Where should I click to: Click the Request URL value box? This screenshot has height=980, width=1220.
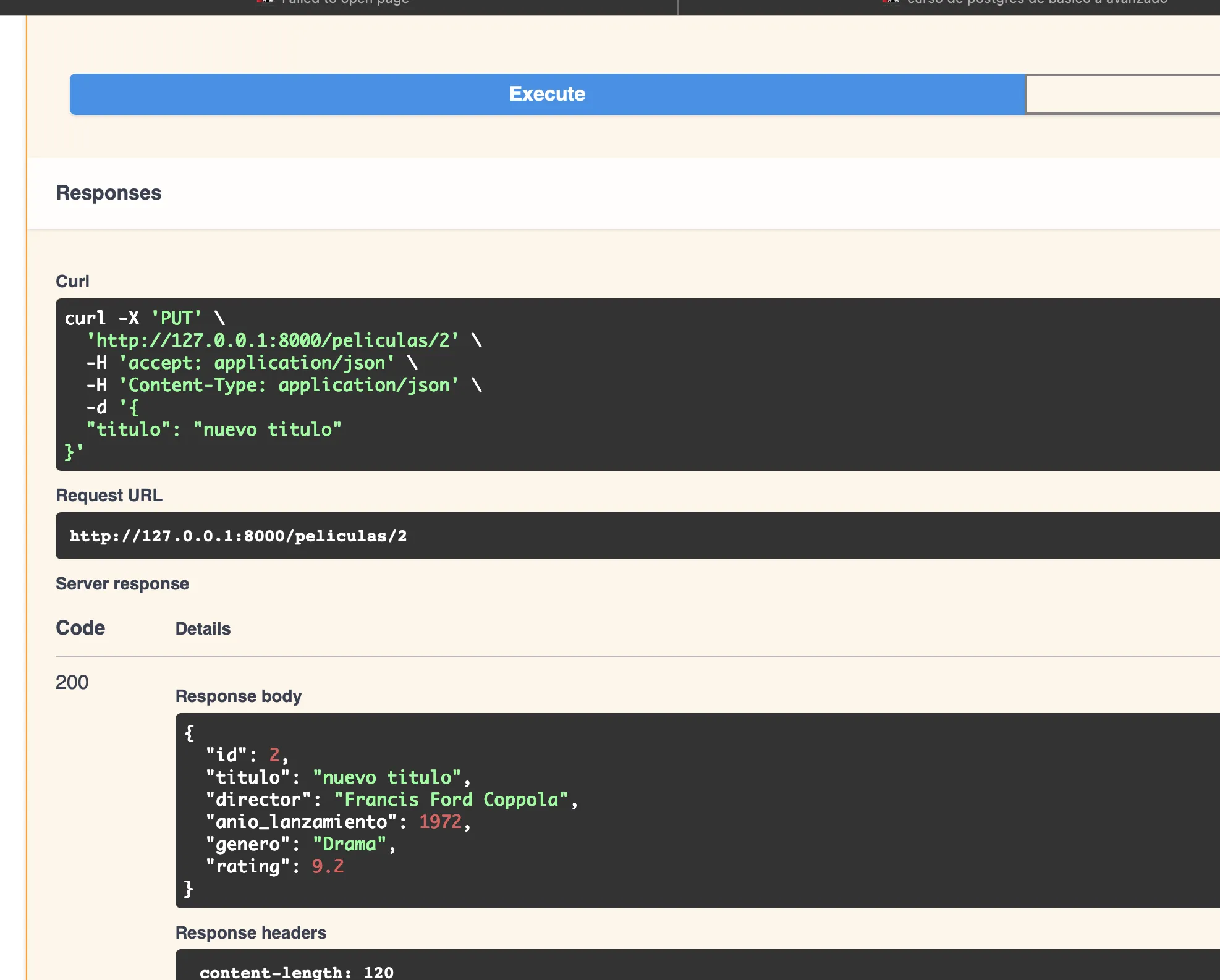pyautogui.click(x=638, y=536)
